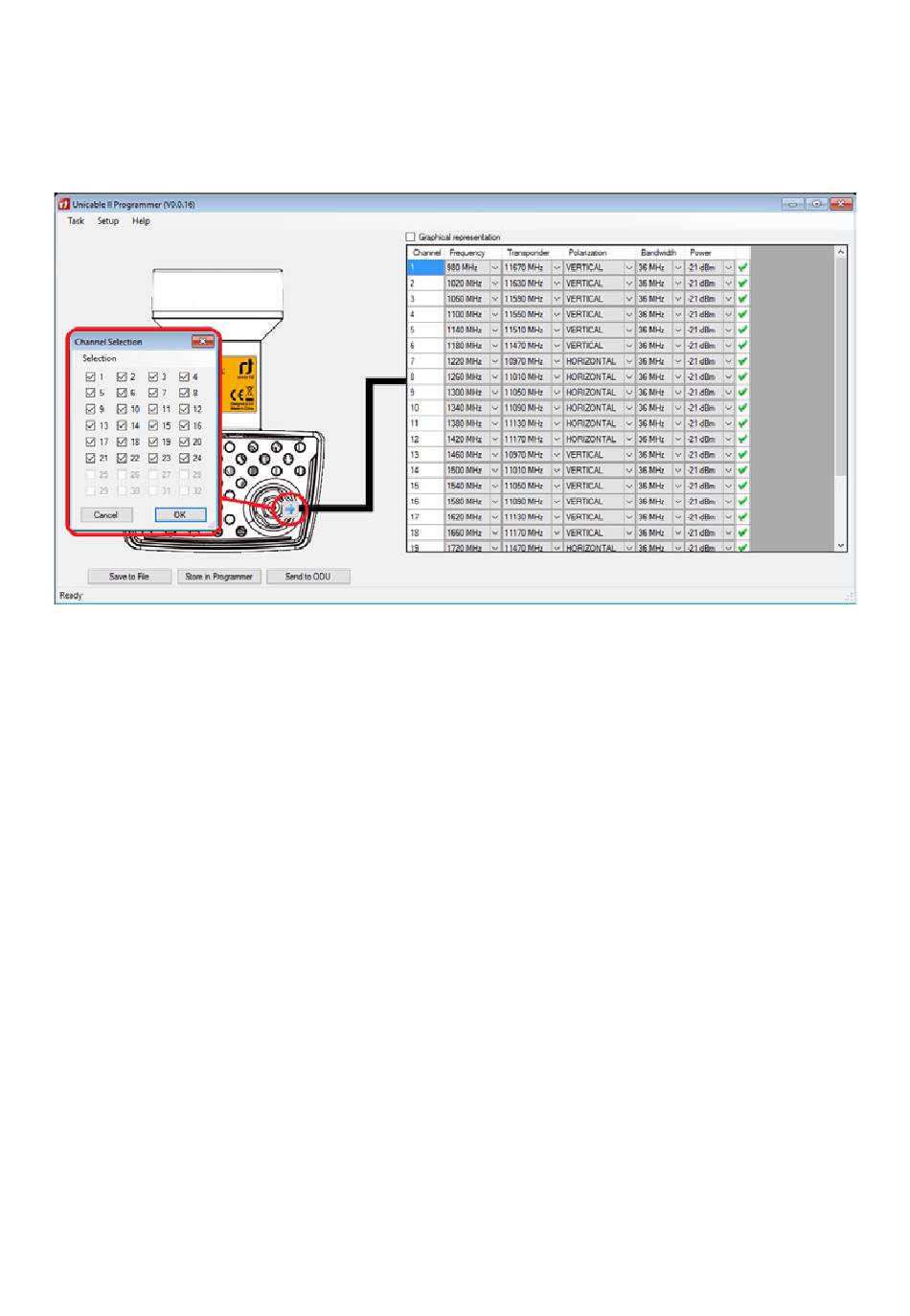The width and height of the screenshot is (910, 1316).
Task: Click Save to File button
Action: pos(129,577)
